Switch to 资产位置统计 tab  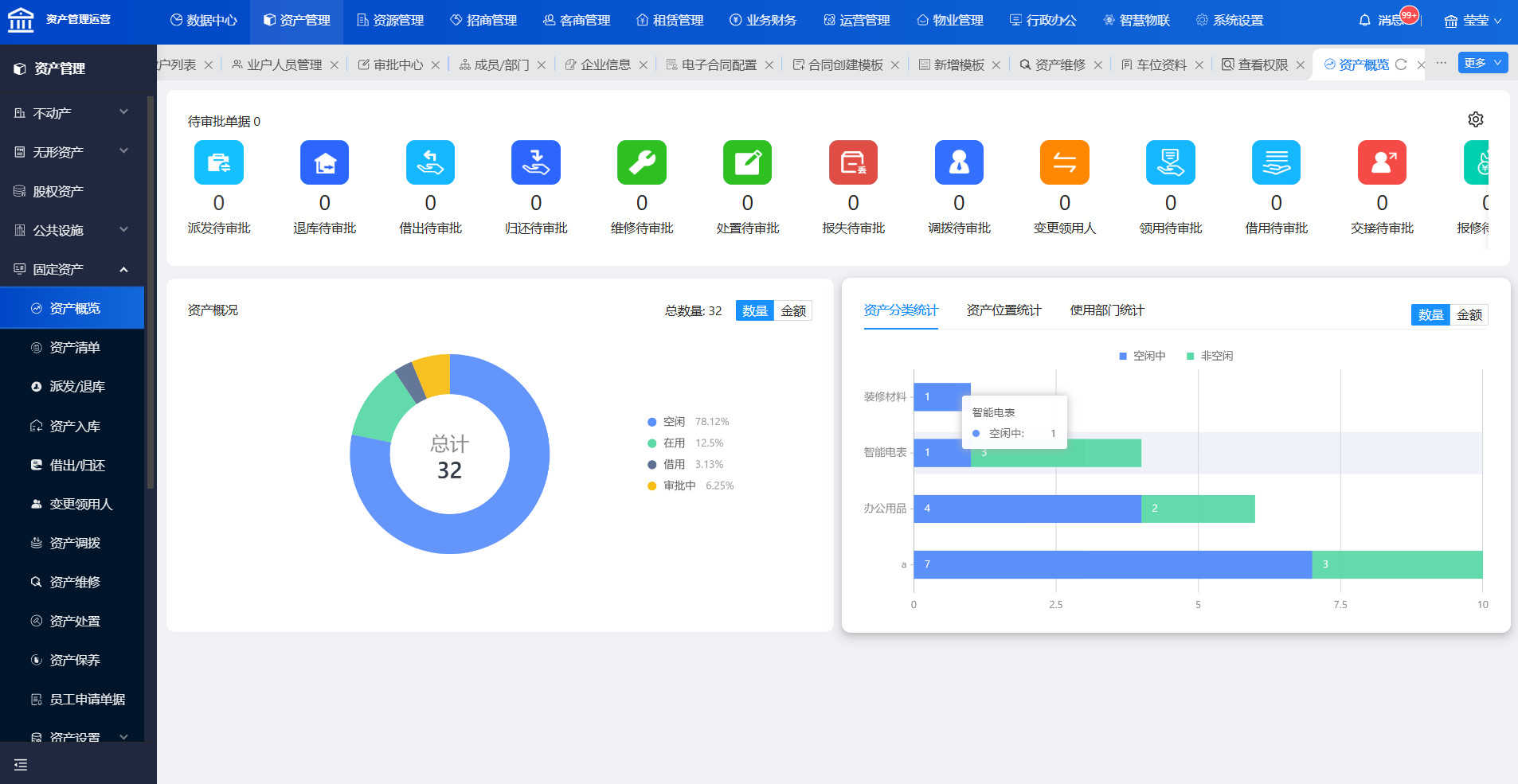(x=1004, y=310)
